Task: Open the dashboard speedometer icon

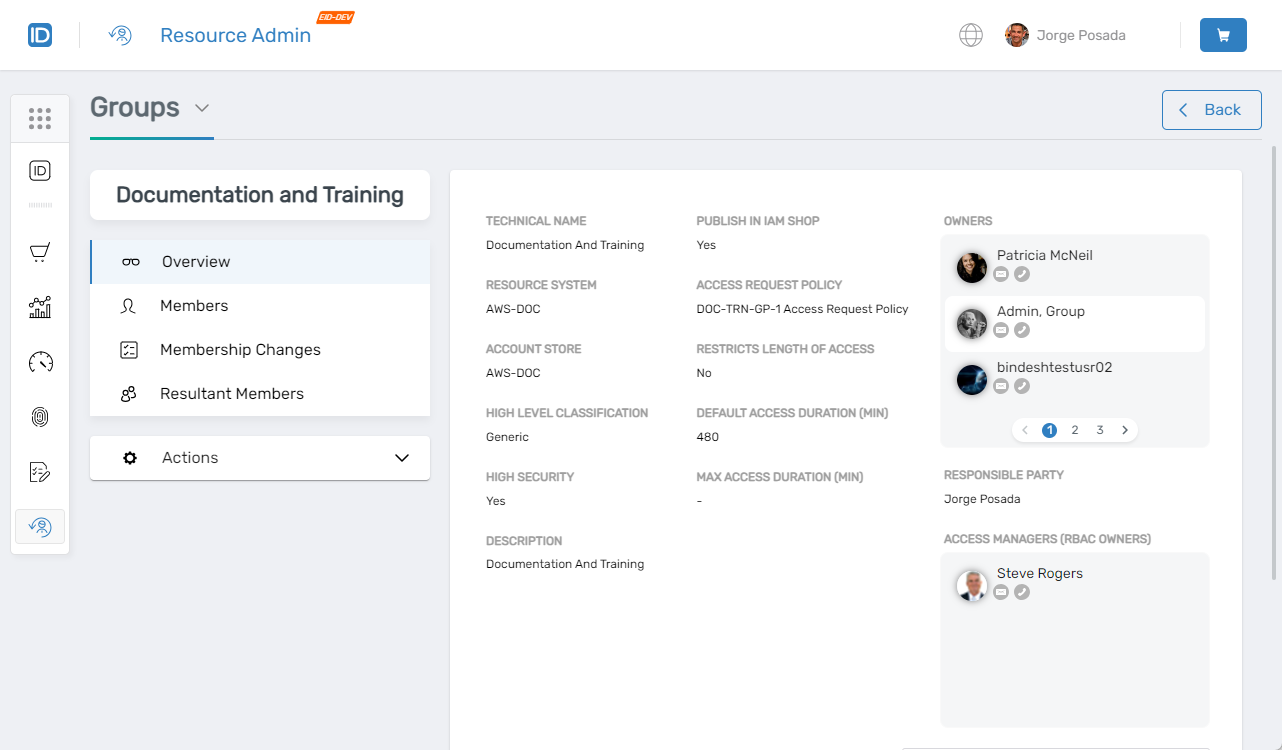Action: [40, 362]
